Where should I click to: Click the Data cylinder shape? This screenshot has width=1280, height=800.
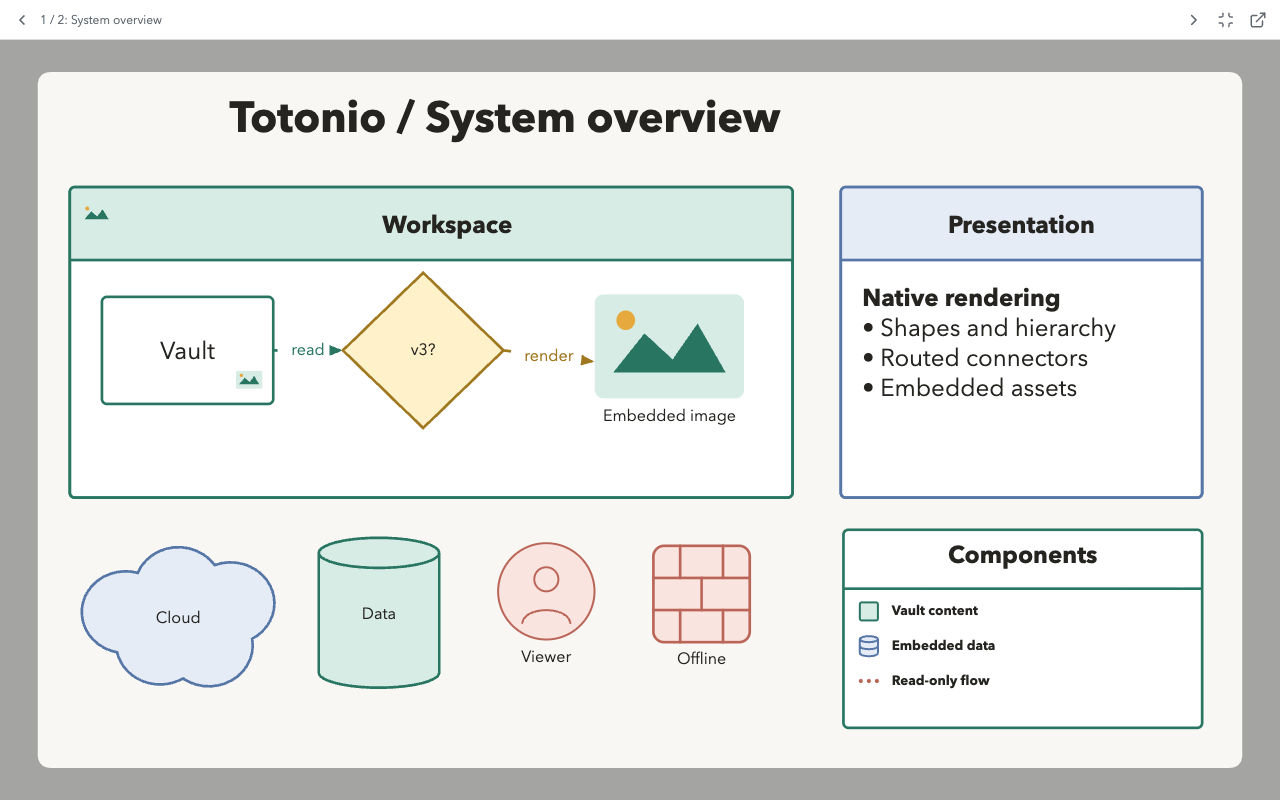(379, 612)
